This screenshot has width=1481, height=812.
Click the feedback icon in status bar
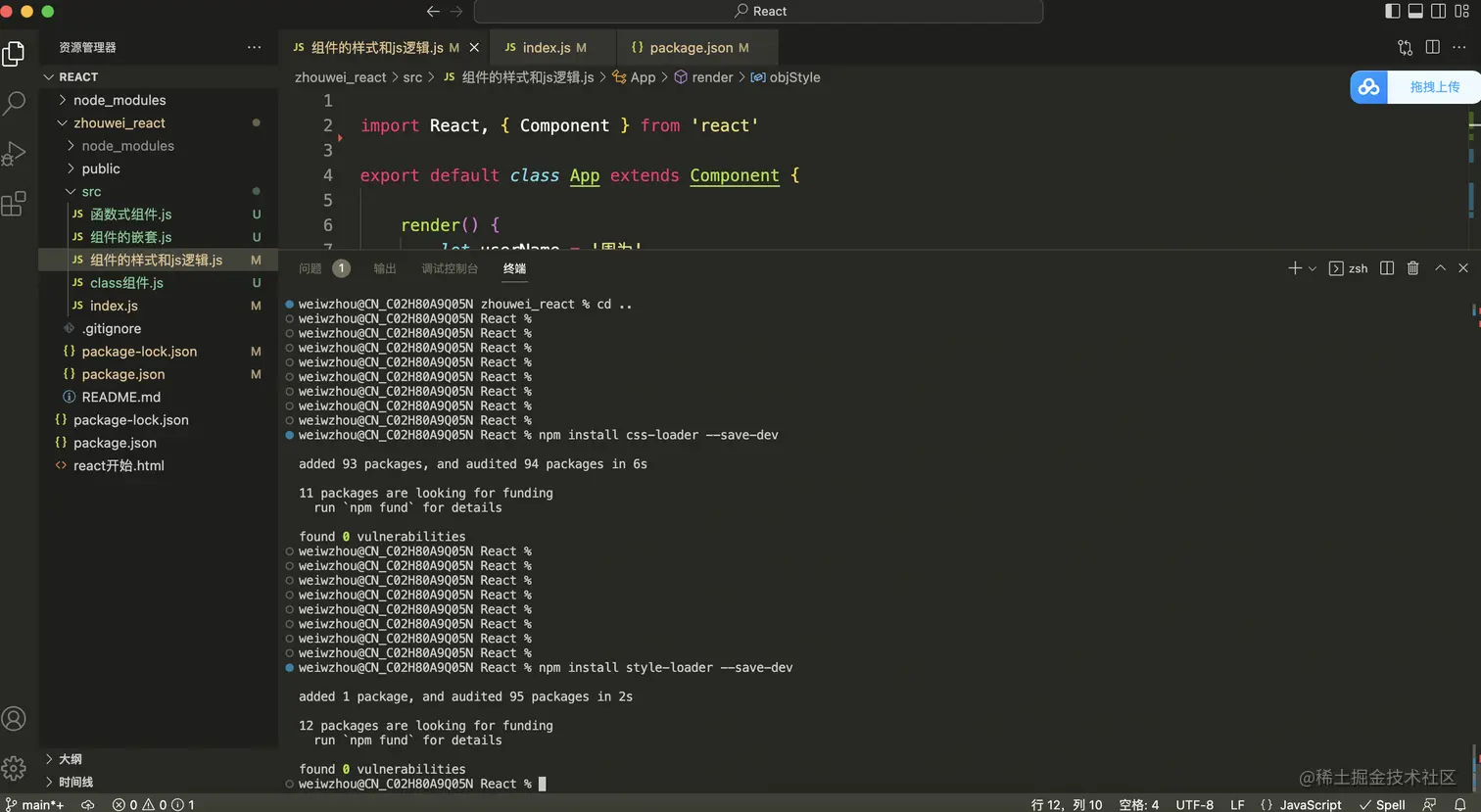(x=1429, y=804)
